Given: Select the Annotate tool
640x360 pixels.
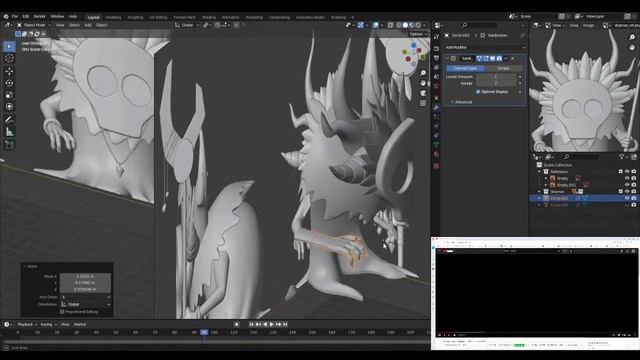Looking at the screenshot, I should coord(9,120).
